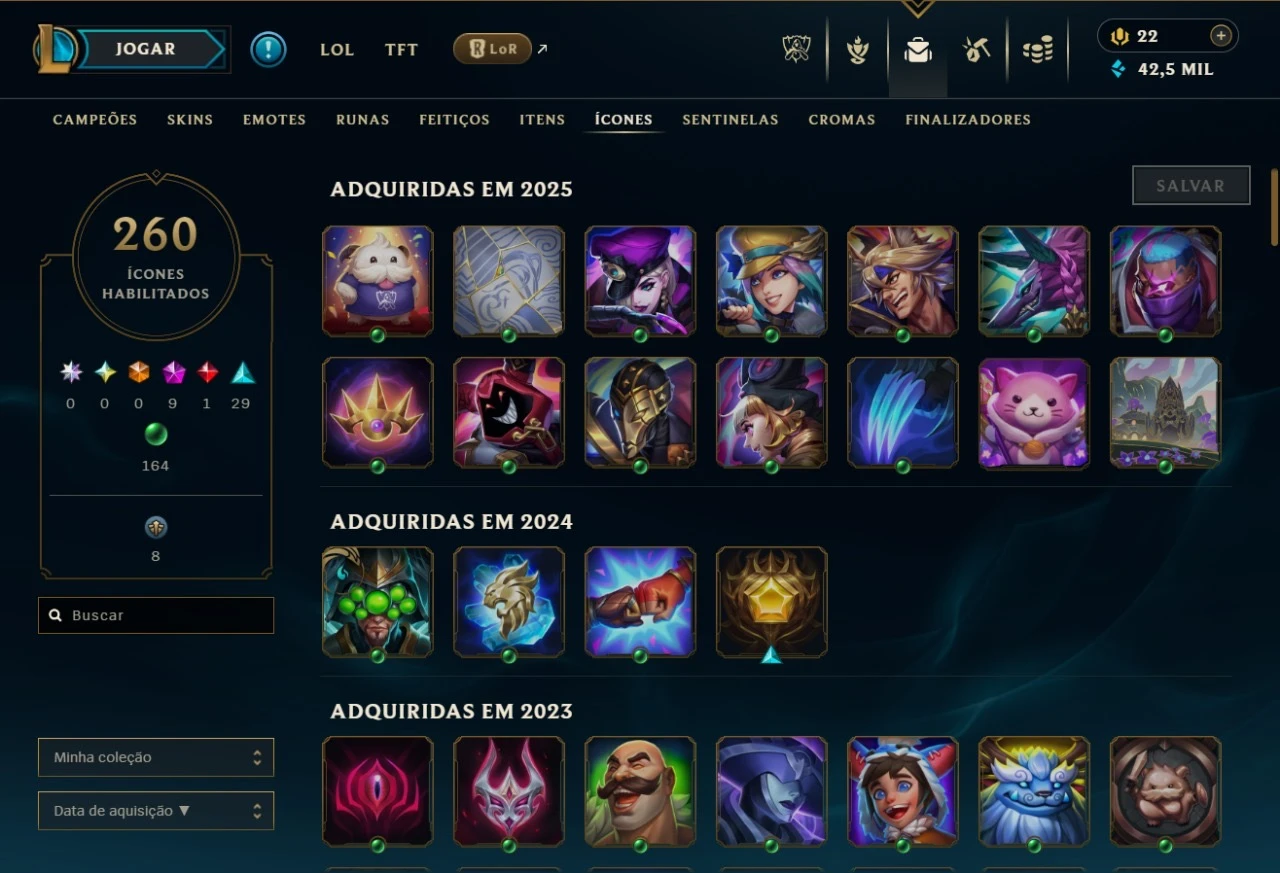Open the Collection bag icon
The height and width of the screenshot is (873, 1280).
pos(917,50)
